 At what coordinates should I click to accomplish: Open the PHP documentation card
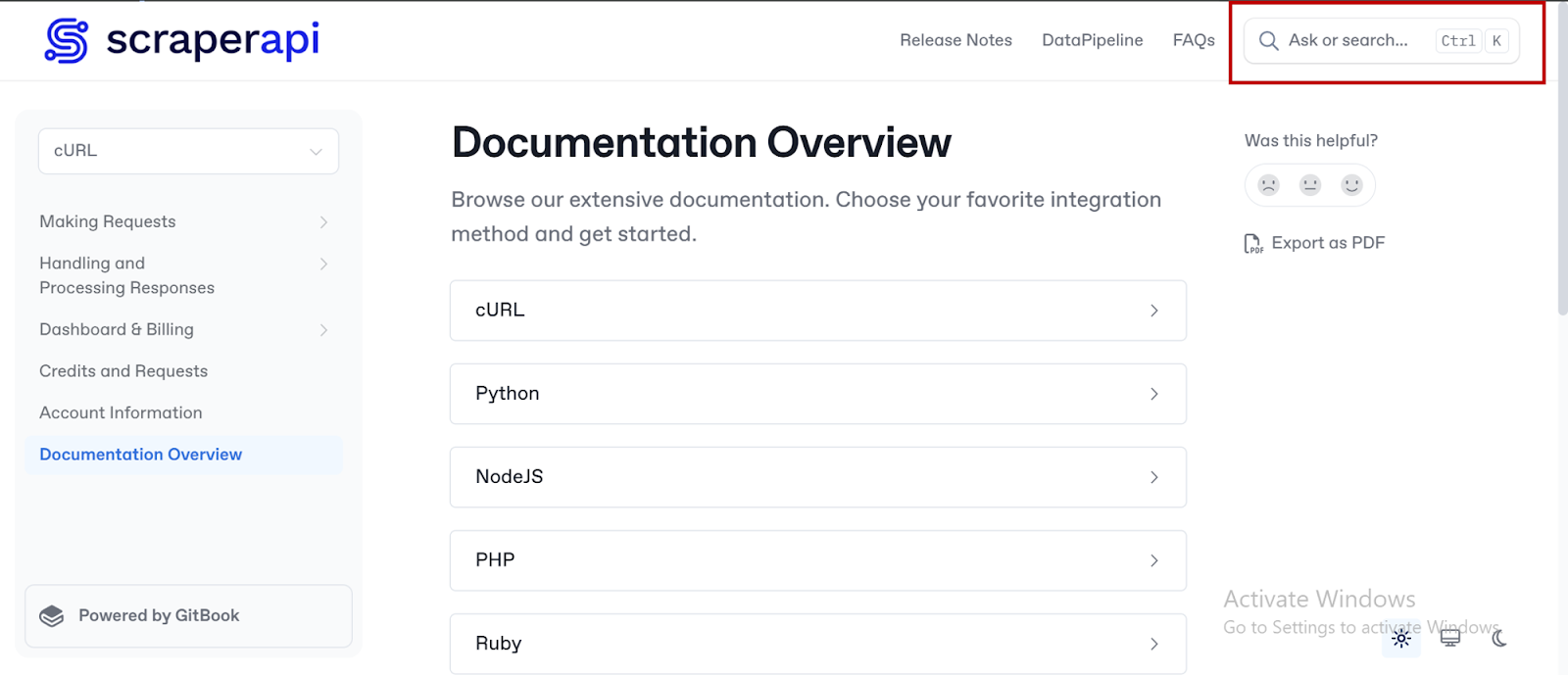(x=818, y=560)
